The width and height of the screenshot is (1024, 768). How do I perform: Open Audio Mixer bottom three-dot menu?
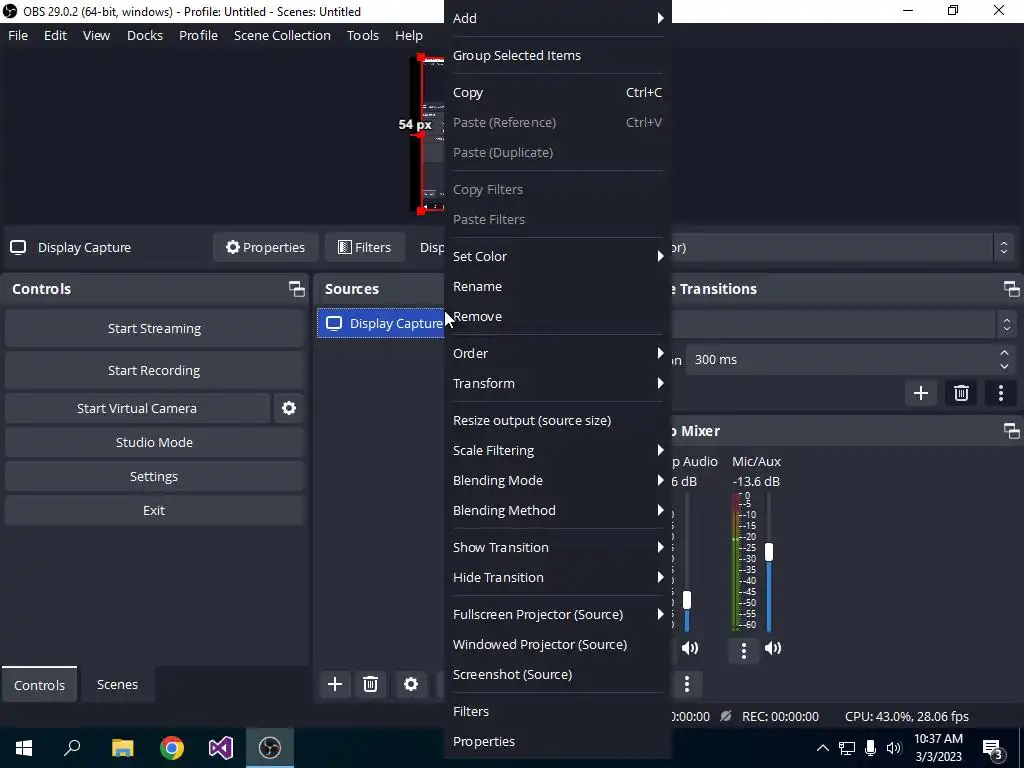(x=686, y=684)
